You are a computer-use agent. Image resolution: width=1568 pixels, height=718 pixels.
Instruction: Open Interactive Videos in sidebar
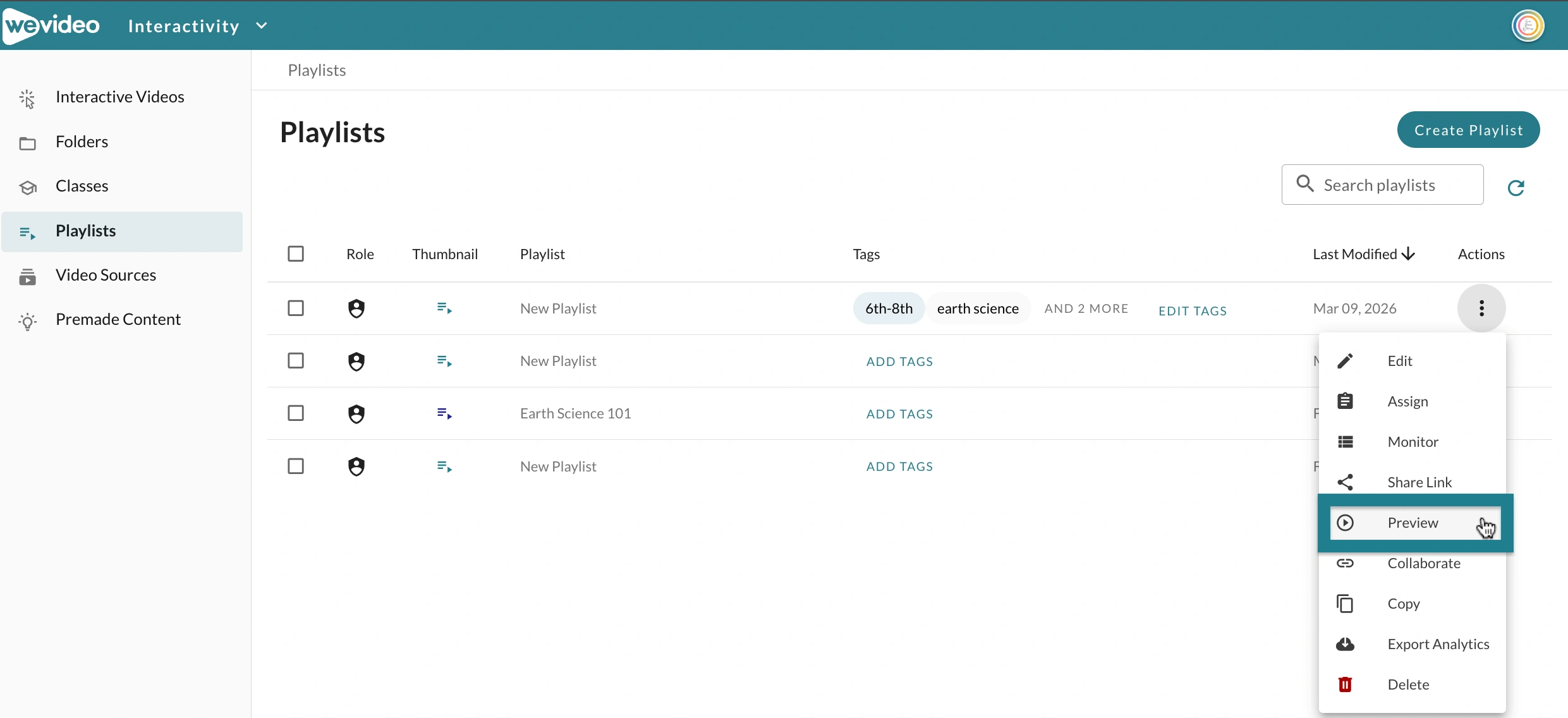click(122, 97)
